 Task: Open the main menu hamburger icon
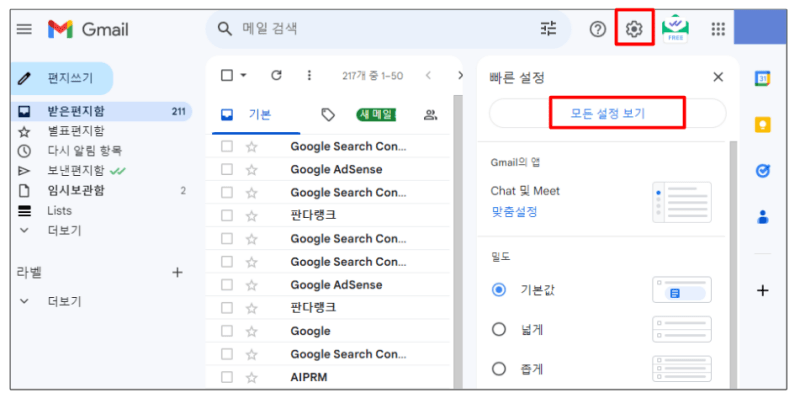(x=24, y=29)
